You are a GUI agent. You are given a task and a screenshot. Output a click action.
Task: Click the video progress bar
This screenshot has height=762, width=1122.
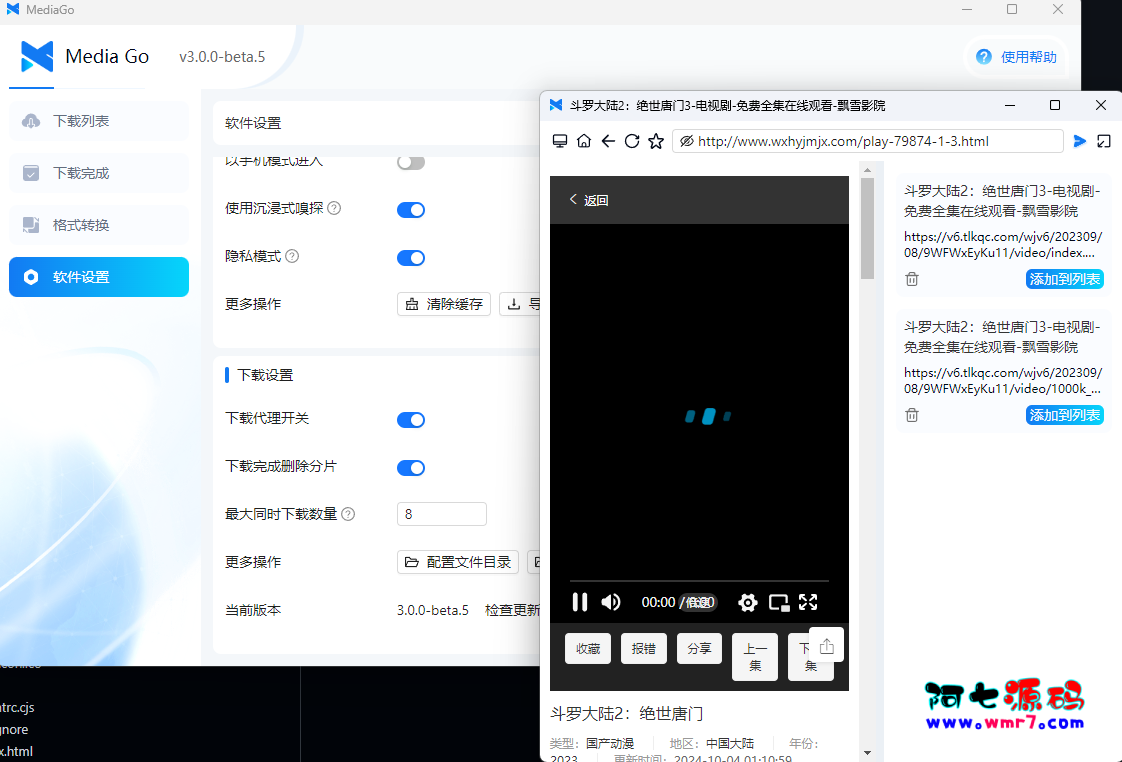[x=699, y=580]
